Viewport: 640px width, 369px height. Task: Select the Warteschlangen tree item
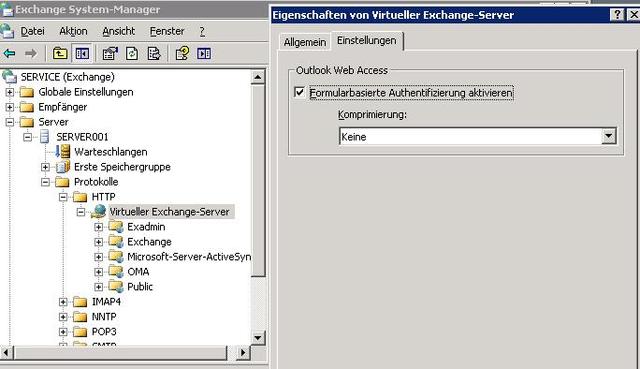(x=111, y=152)
